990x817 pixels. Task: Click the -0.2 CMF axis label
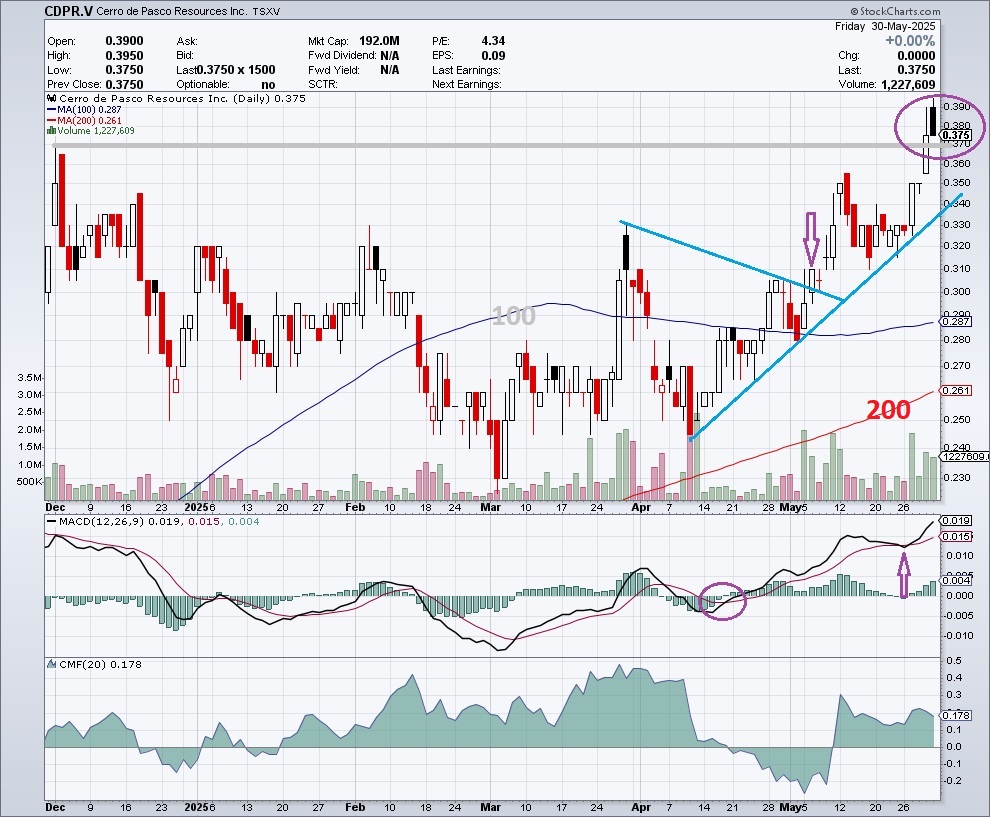click(953, 781)
